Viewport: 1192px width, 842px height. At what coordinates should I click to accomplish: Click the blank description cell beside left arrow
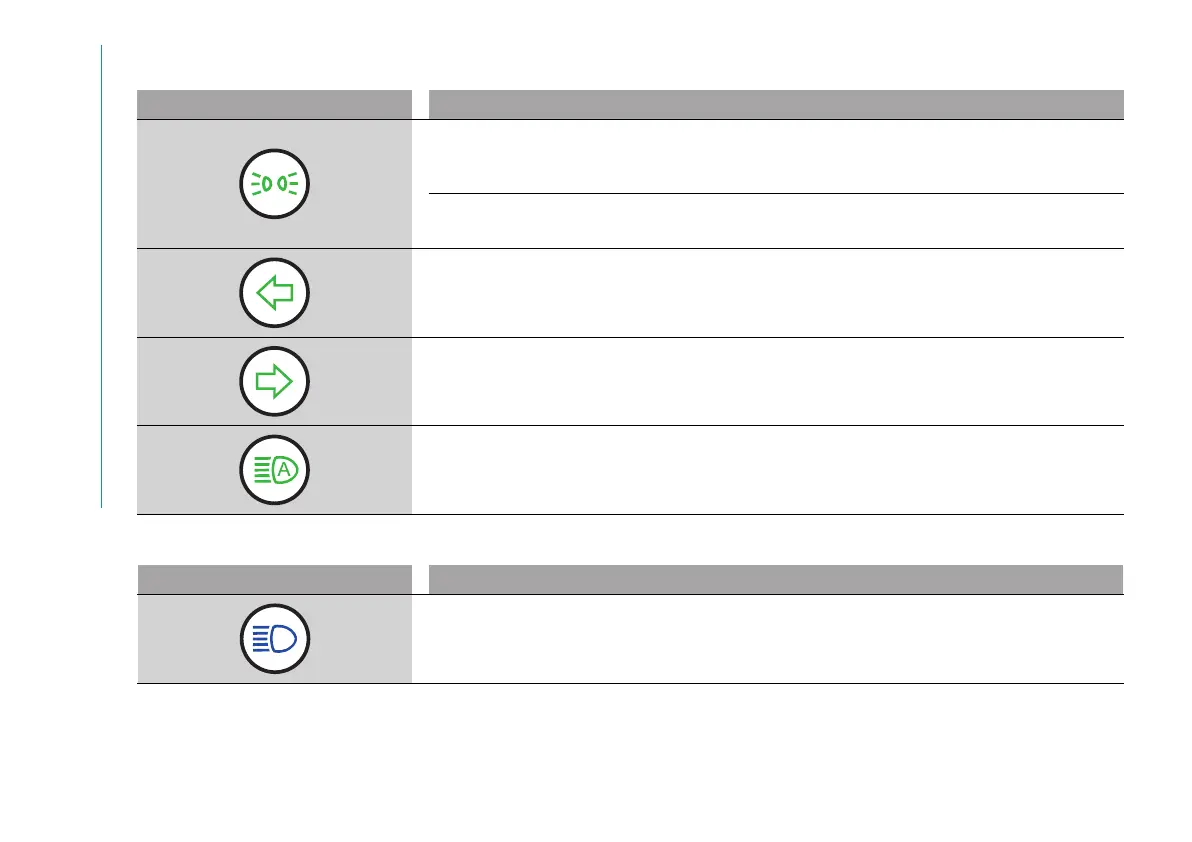click(x=775, y=293)
